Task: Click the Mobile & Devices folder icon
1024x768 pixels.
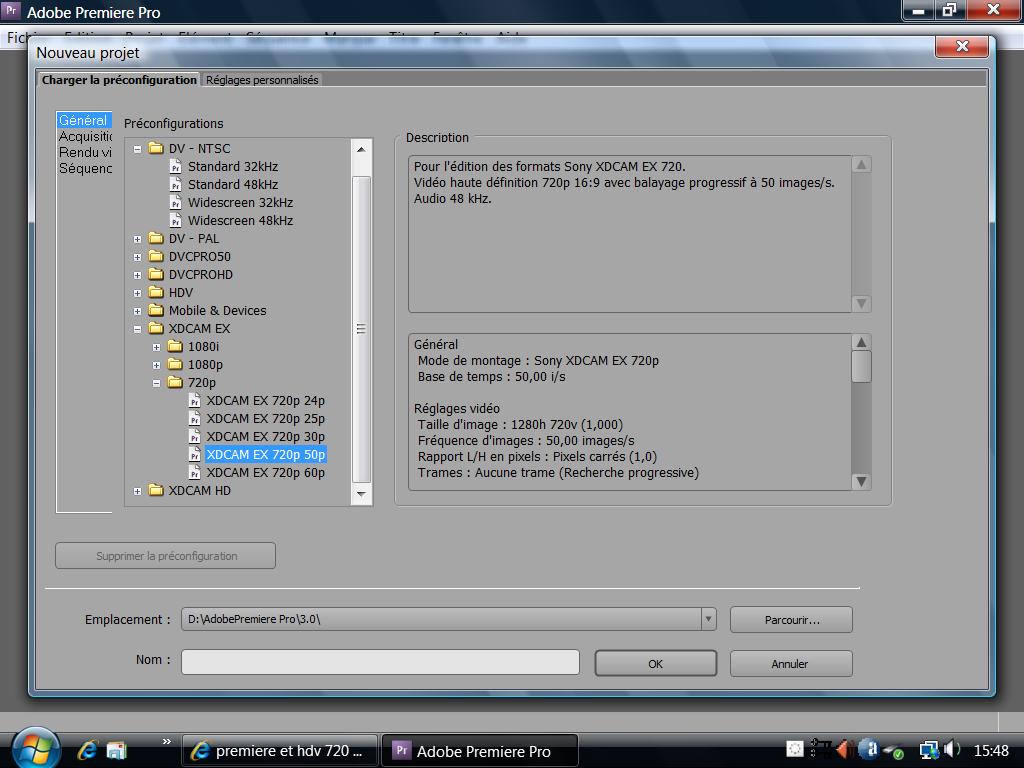Action: point(155,310)
